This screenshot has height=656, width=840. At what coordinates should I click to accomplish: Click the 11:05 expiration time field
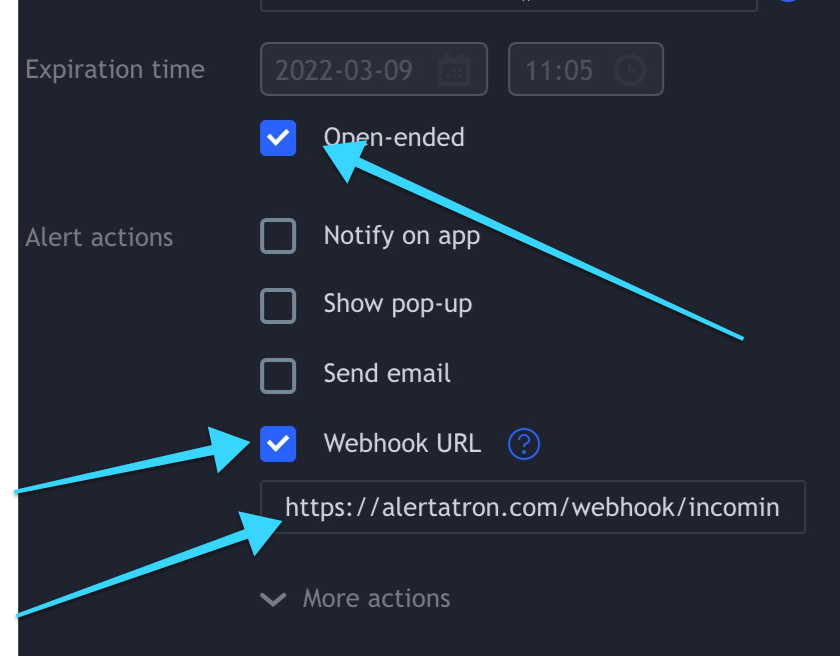click(586, 69)
